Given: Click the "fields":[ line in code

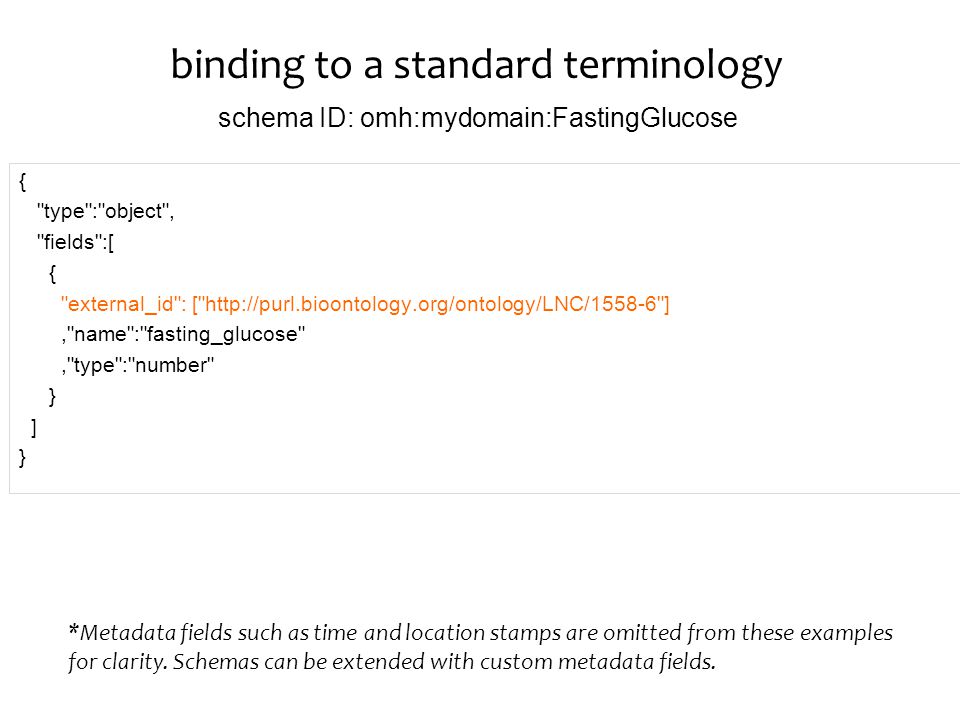Looking at the screenshot, I should tap(75, 242).
